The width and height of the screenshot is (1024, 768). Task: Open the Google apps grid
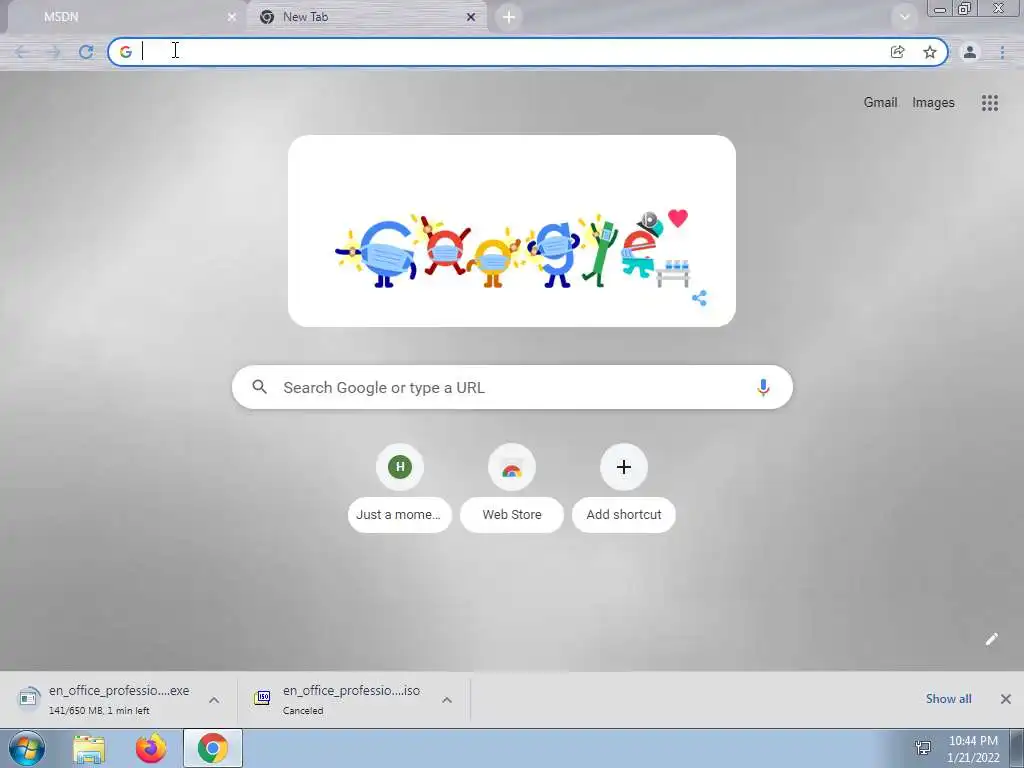[x=989, y=103]
